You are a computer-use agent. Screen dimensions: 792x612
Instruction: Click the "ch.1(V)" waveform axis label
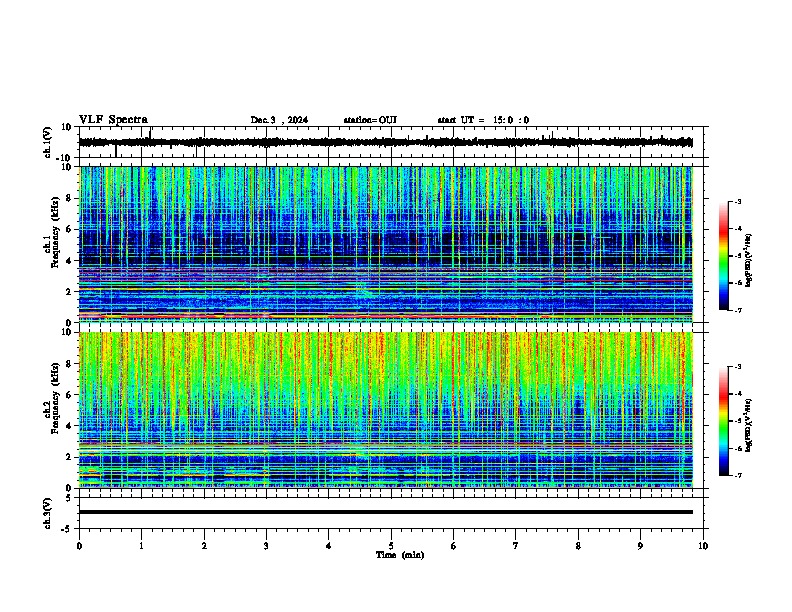(x=48, y=142)
